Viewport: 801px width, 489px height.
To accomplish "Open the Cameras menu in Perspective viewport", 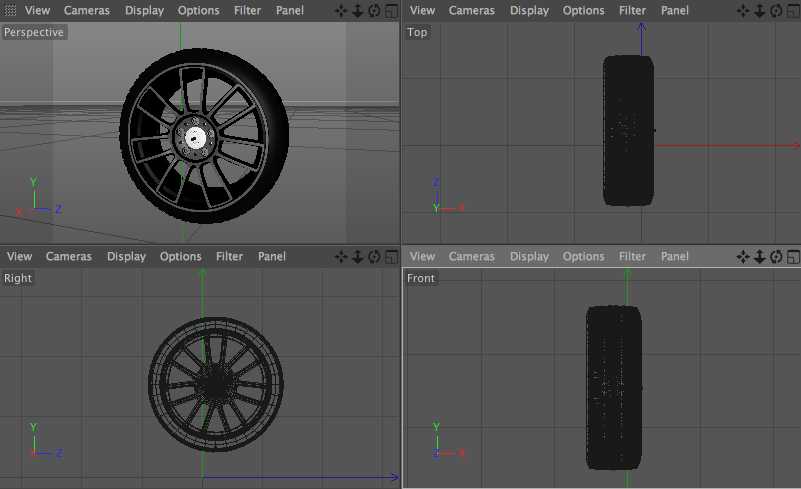I will point(87,10).
